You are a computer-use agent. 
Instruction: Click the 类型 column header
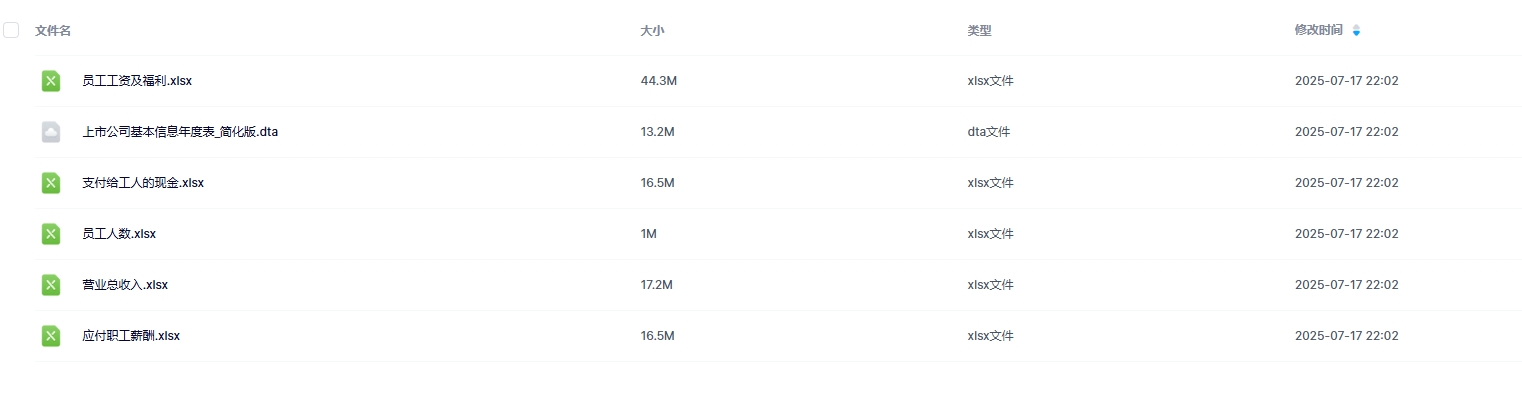pyautogui.click(x=979, y=31)
